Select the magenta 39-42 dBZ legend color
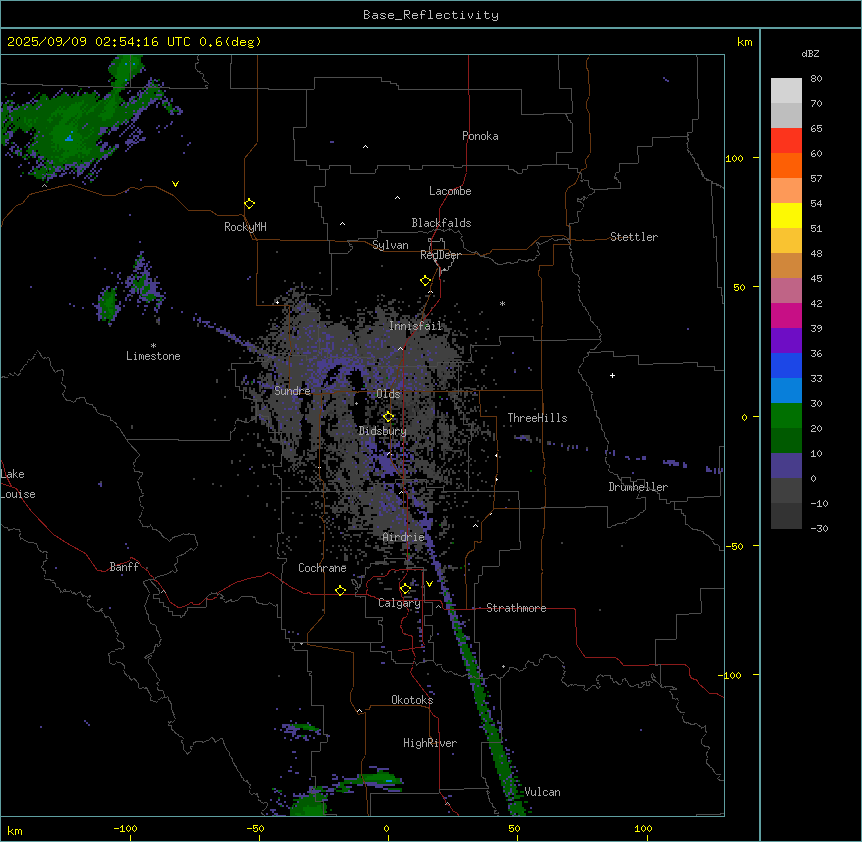 [x=786, y=315]
